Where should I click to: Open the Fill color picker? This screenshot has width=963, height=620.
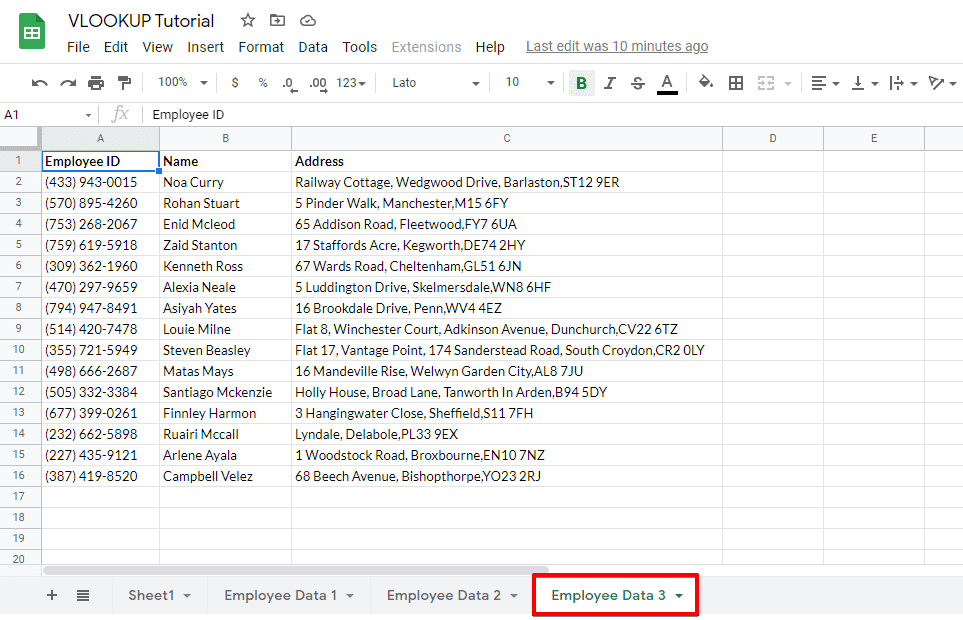coord(706,83)
